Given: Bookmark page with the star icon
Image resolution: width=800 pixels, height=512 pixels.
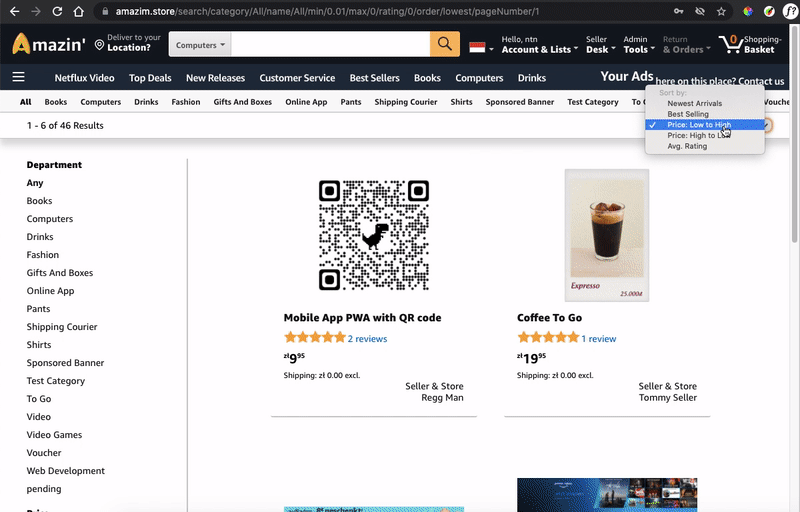Looking at the screenshot, I should click(721, 11).
